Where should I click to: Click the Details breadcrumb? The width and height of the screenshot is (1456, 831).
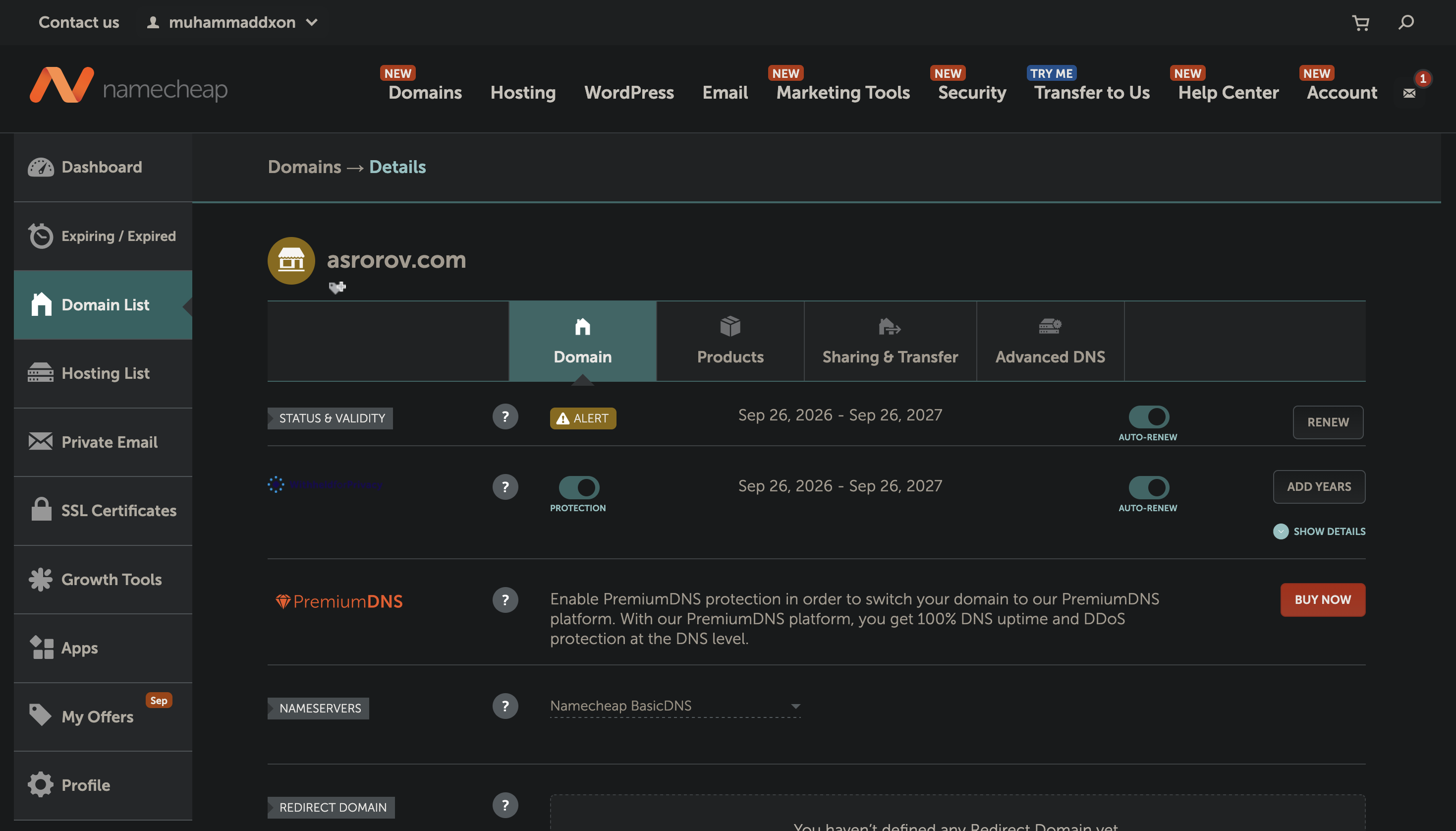[x=397, y=167]
